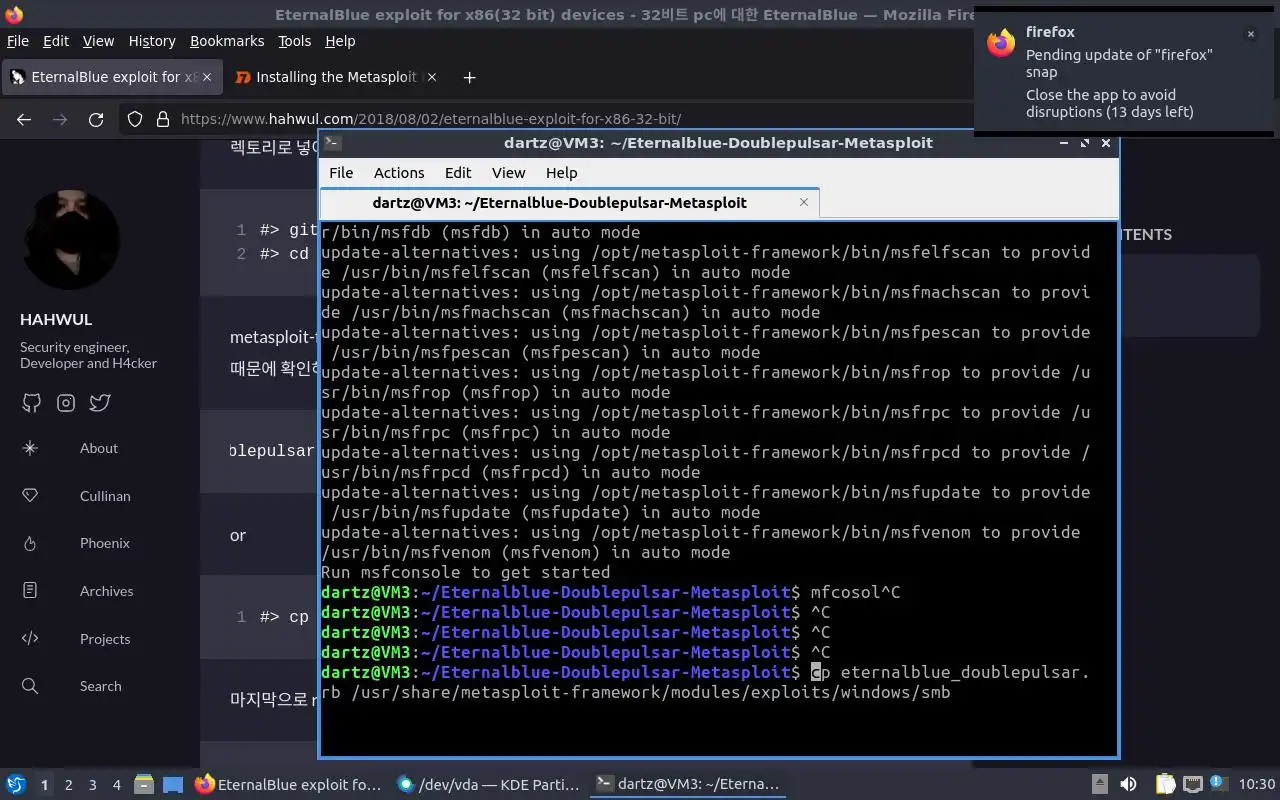This screenshot has height=800, width=1280.
Task: Open the Search sidebar link
Action: [101, 686]
